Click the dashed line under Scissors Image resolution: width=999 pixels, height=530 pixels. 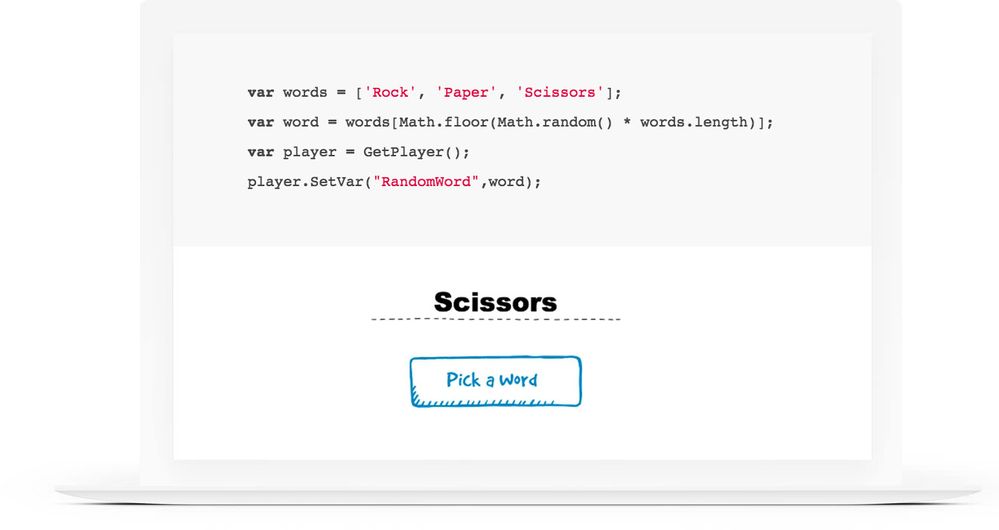[x=495, y=319]
